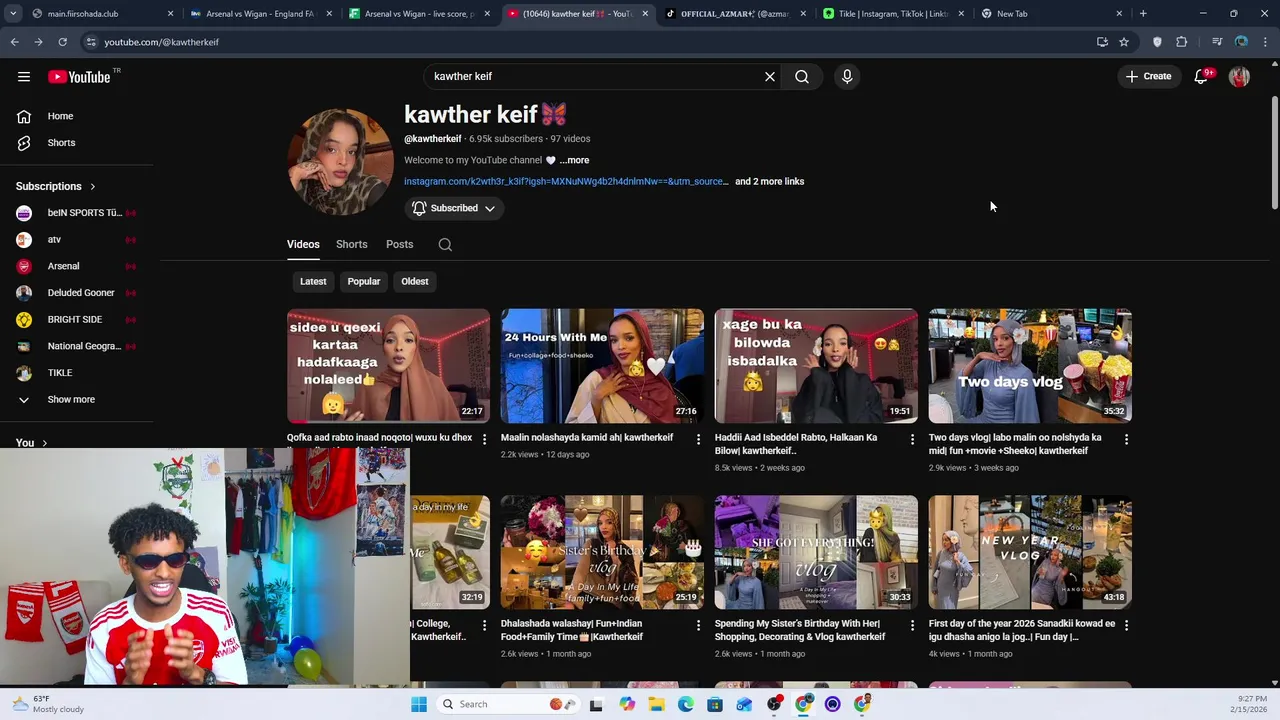Open a new browser tab with plus
Image resolution: width=1280 pixels, height=720 pixels.
[x=1143, y=14]
